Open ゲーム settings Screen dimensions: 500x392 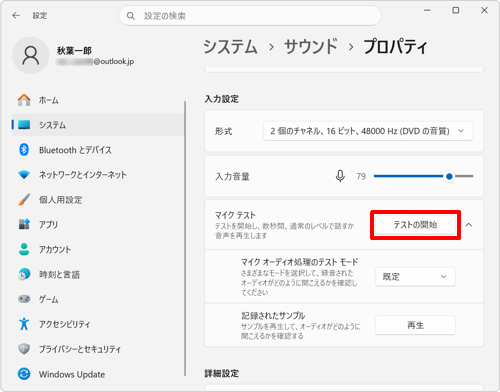(97, 299)
